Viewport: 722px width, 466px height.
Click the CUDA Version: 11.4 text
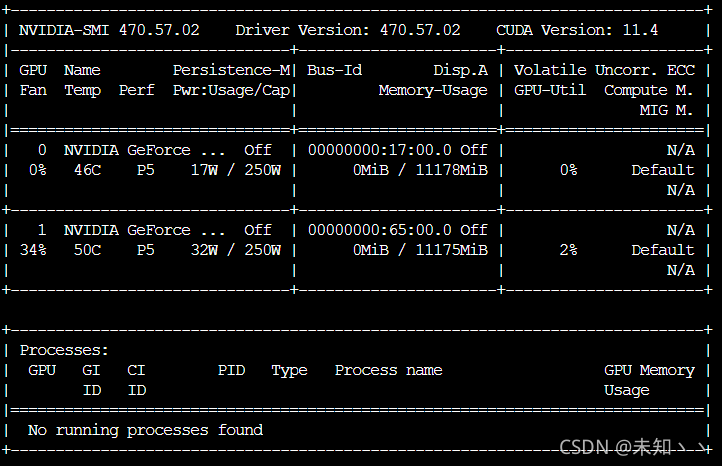577,30
